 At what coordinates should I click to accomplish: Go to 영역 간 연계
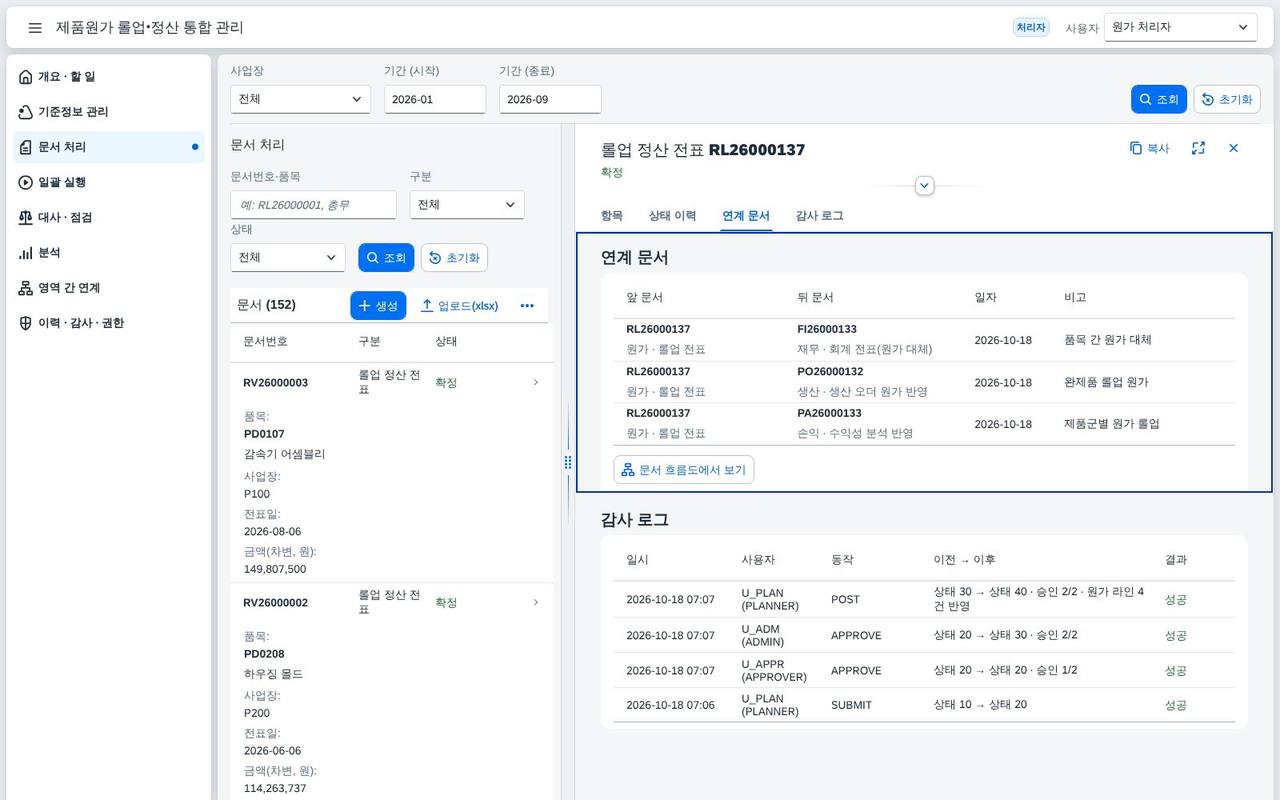point(108,288)
